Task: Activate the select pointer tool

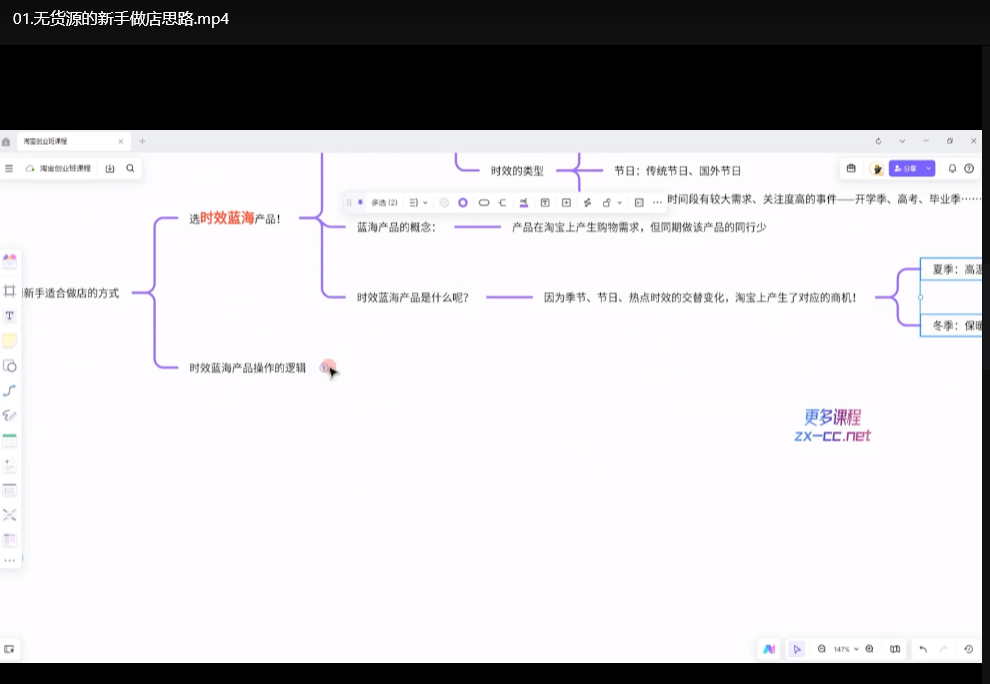Action: click(x=797, y=649)
